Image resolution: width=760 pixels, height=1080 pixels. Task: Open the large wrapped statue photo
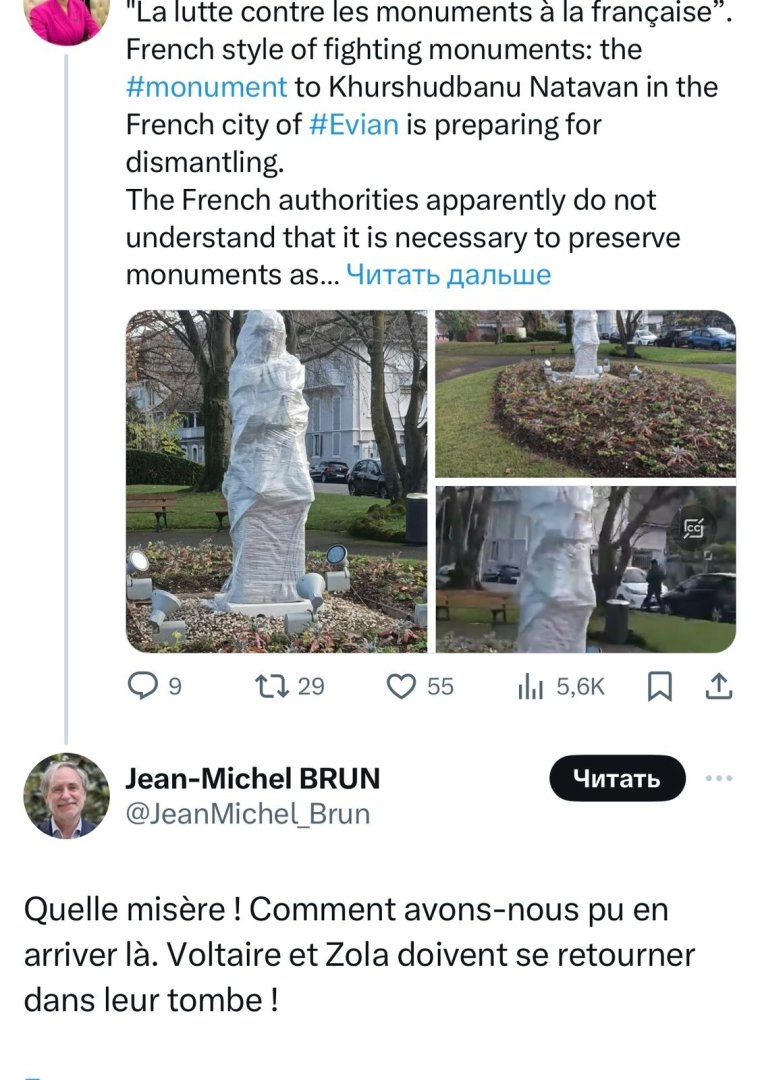pyautogui.click(x=276, y=481)
